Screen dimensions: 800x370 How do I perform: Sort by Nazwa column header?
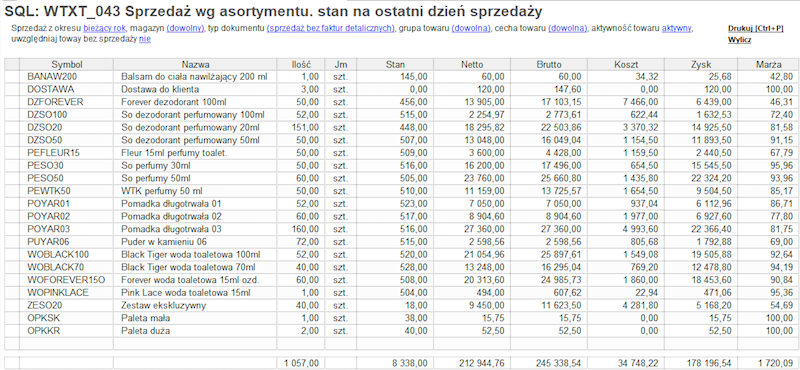(x=195, y=65)
